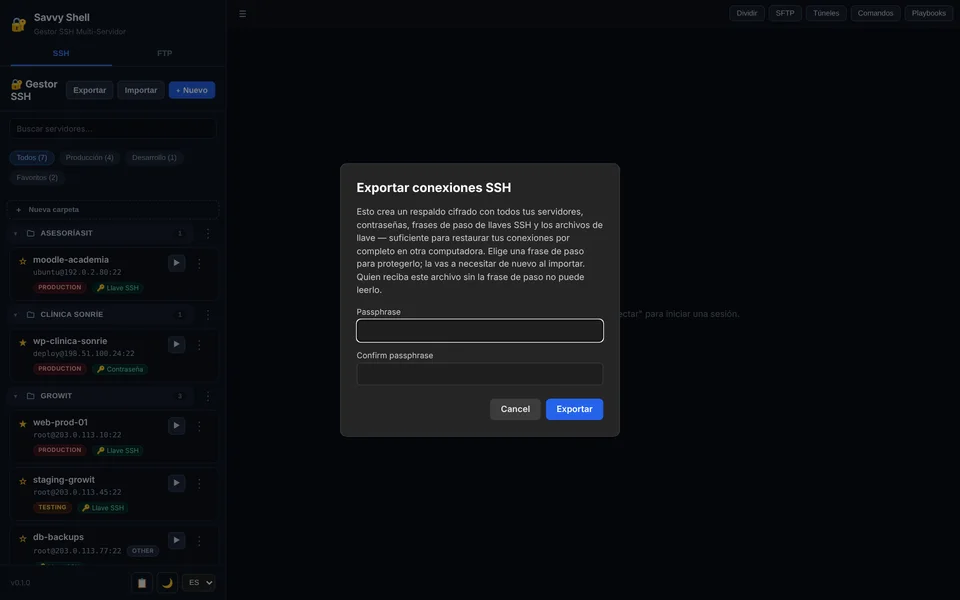
Task: Select the web-prod-01 server name
Action: [x=60, y=422]
